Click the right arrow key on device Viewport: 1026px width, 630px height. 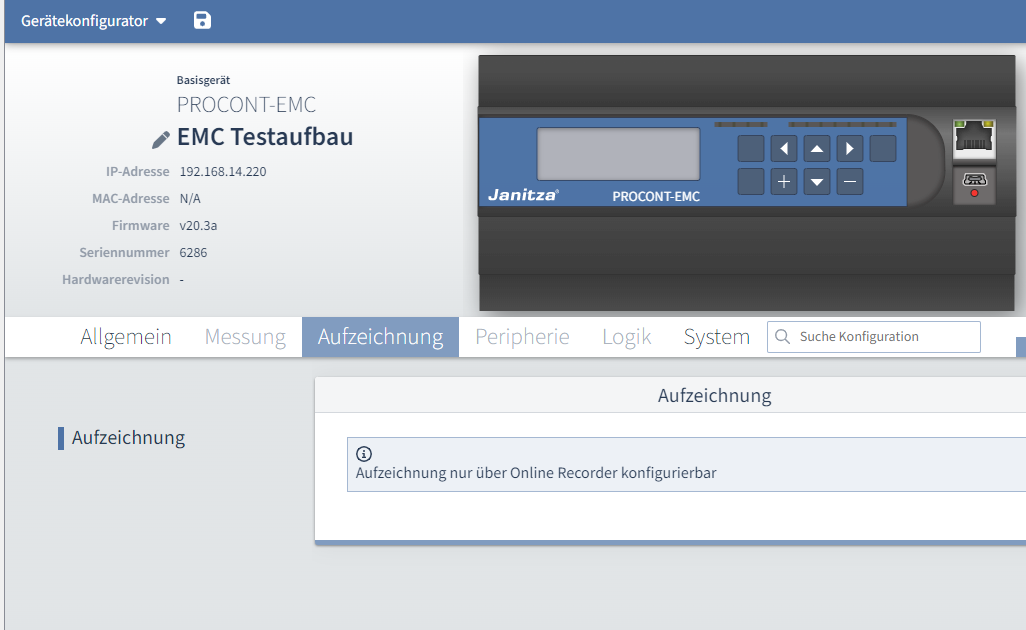coord(849,149)
